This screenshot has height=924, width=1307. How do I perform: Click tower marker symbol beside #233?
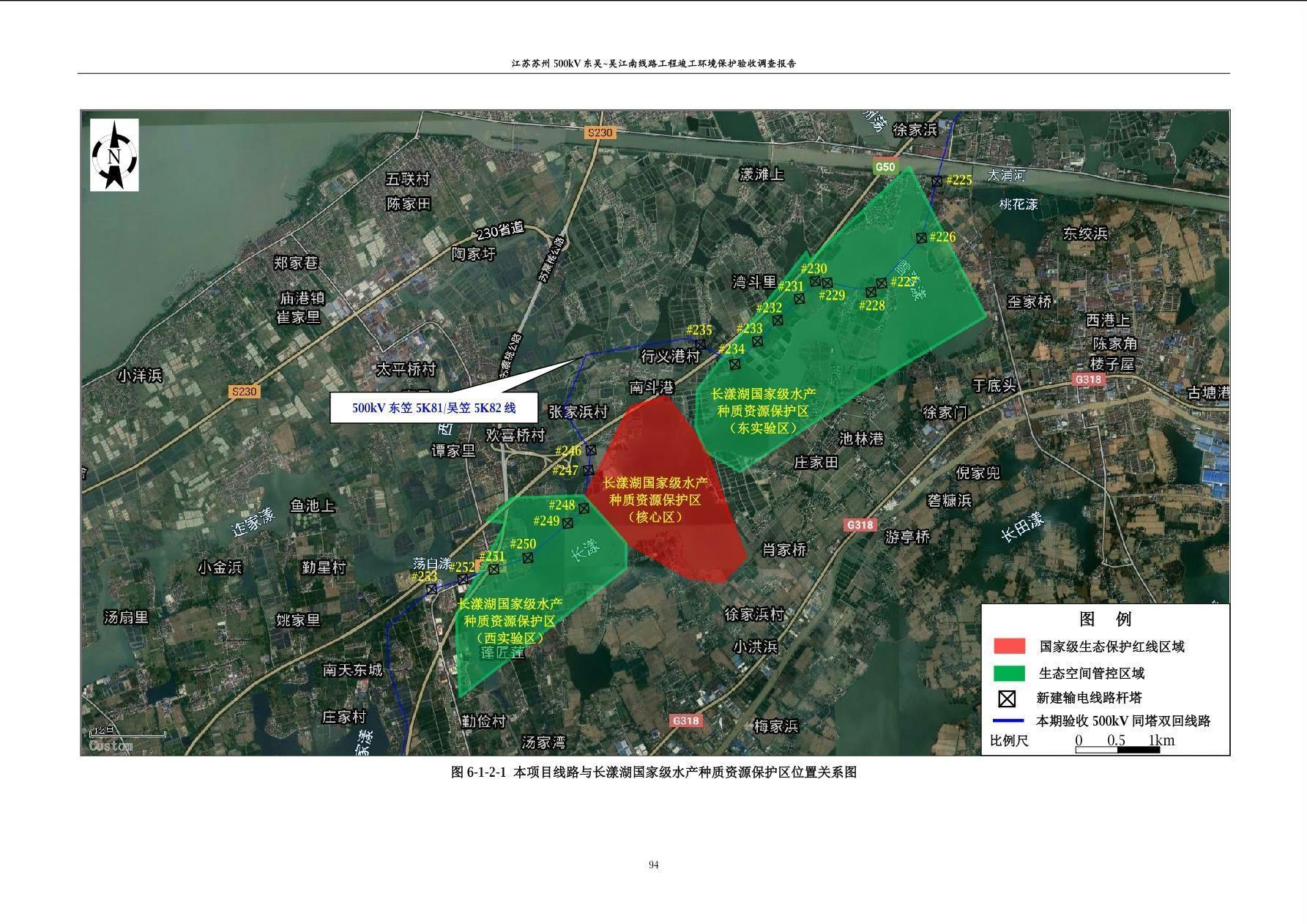coord(758,341)
